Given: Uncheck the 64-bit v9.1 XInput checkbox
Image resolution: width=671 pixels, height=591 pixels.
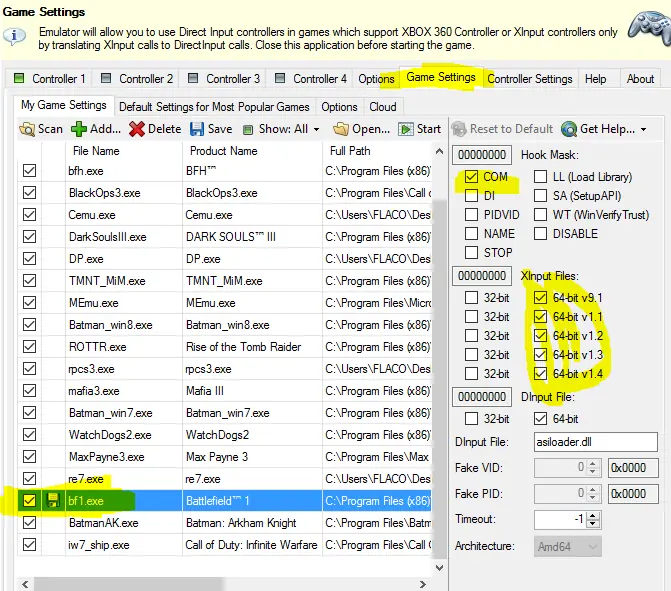Looking at the screenshot, I should click(x=540, y=297).
